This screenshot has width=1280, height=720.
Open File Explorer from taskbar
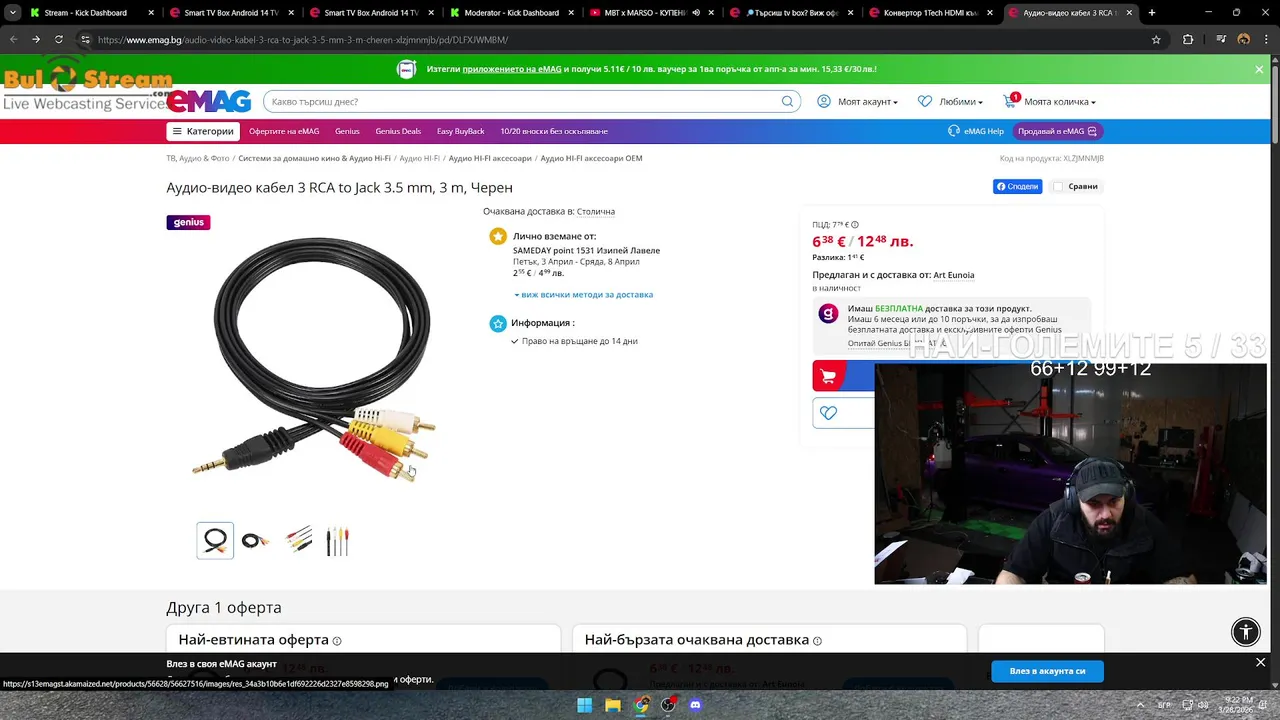coord(613,705)
